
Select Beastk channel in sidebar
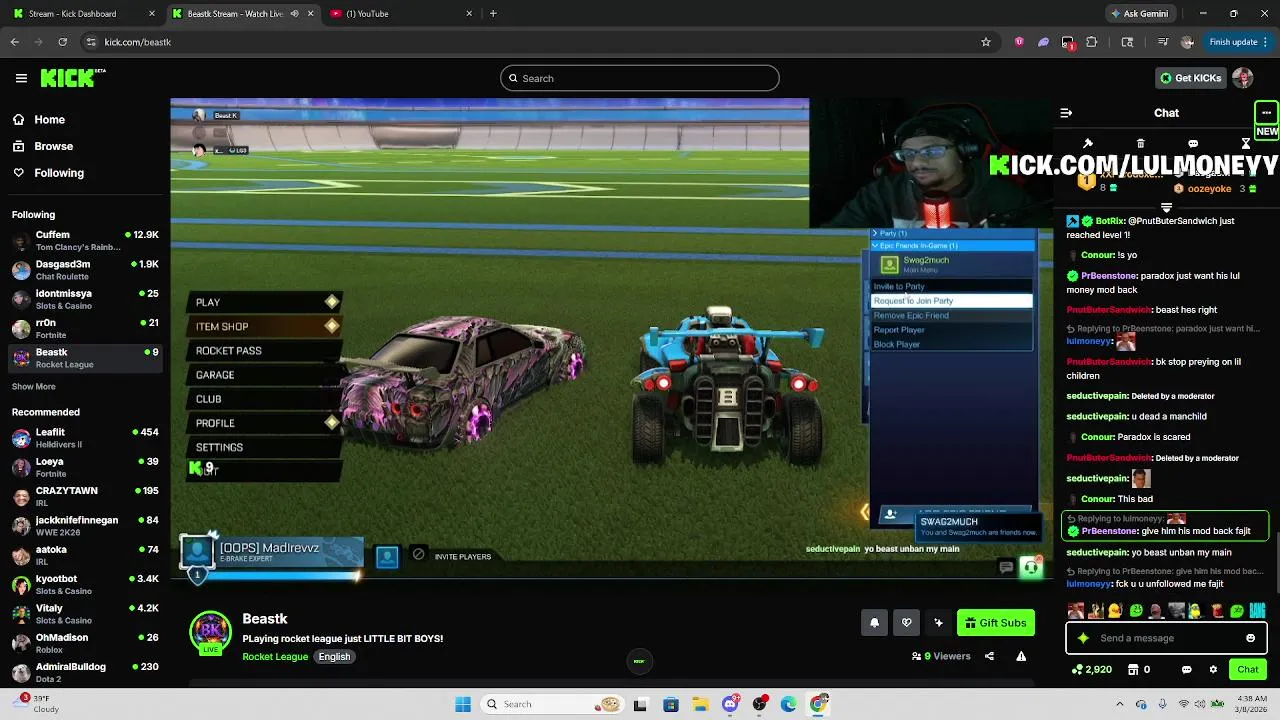click(84, 357)
